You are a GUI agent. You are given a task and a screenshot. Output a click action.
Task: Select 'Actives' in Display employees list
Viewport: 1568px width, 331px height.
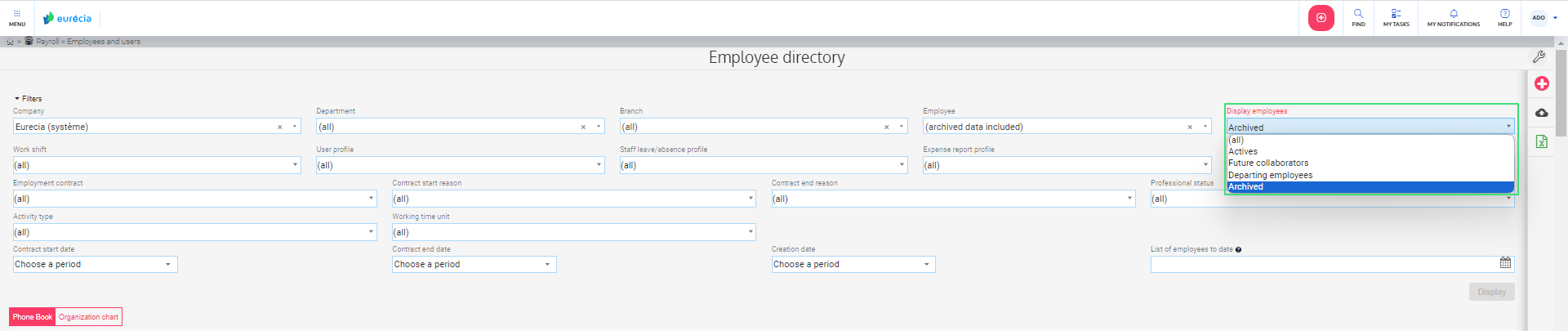tap(1243, 152)
